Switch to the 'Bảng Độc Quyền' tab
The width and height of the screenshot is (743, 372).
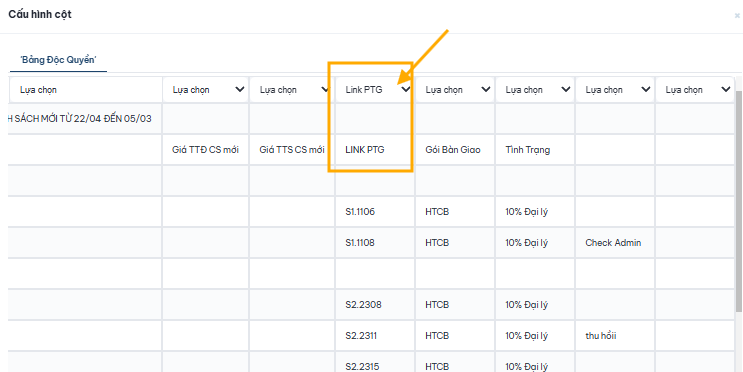[58, 60]
